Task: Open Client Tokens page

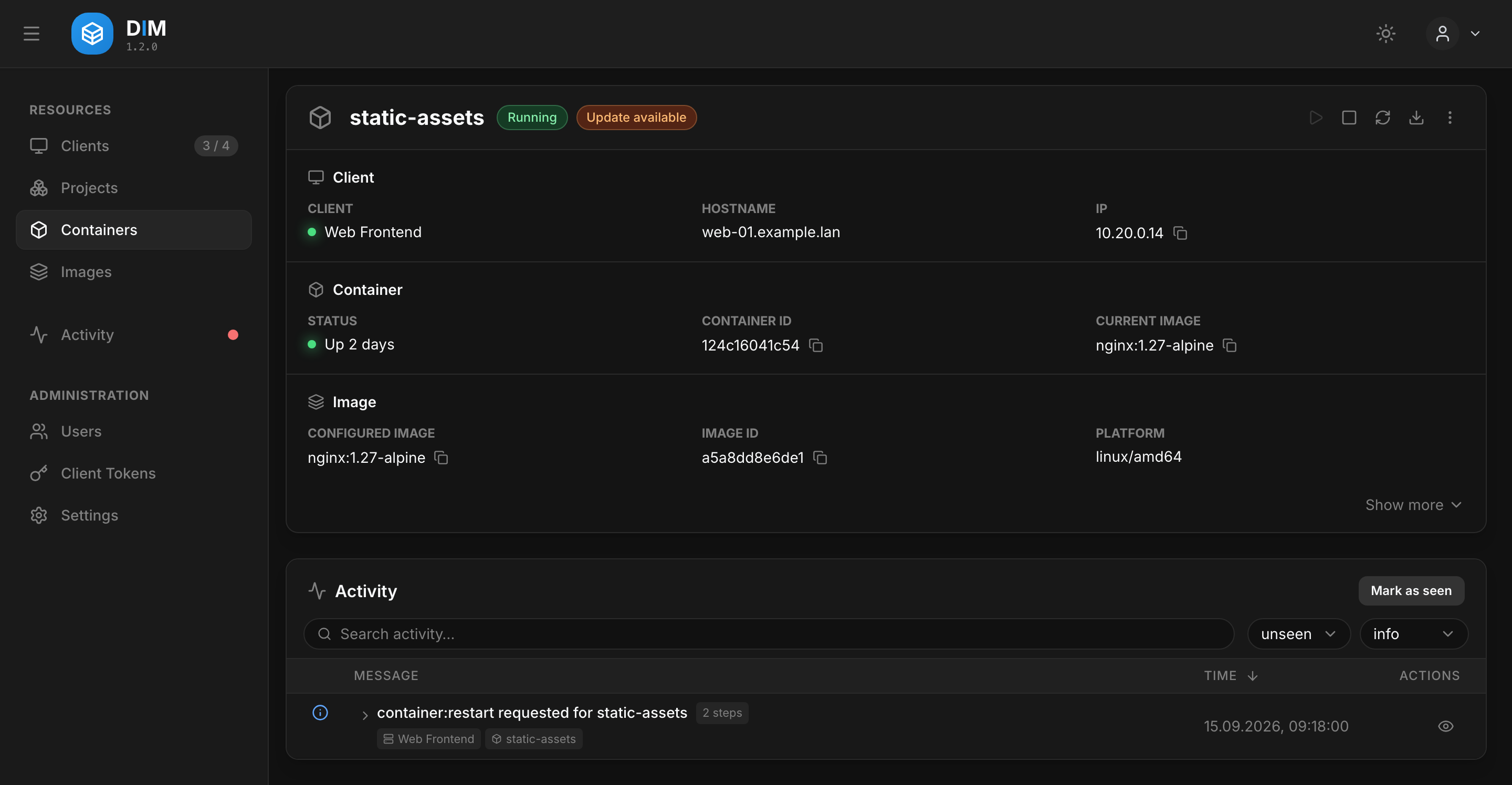Action: (x=134, y=473)
